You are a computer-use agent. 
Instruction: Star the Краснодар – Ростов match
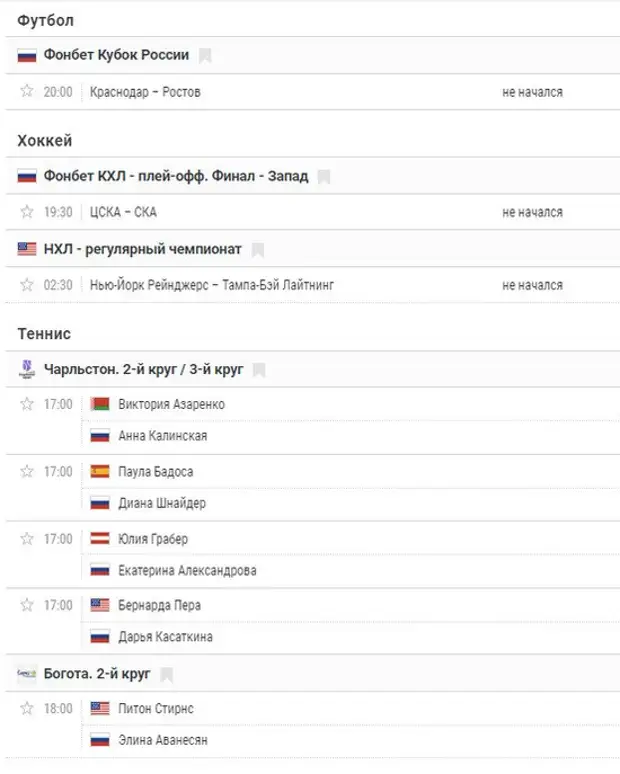coord(27,91)
